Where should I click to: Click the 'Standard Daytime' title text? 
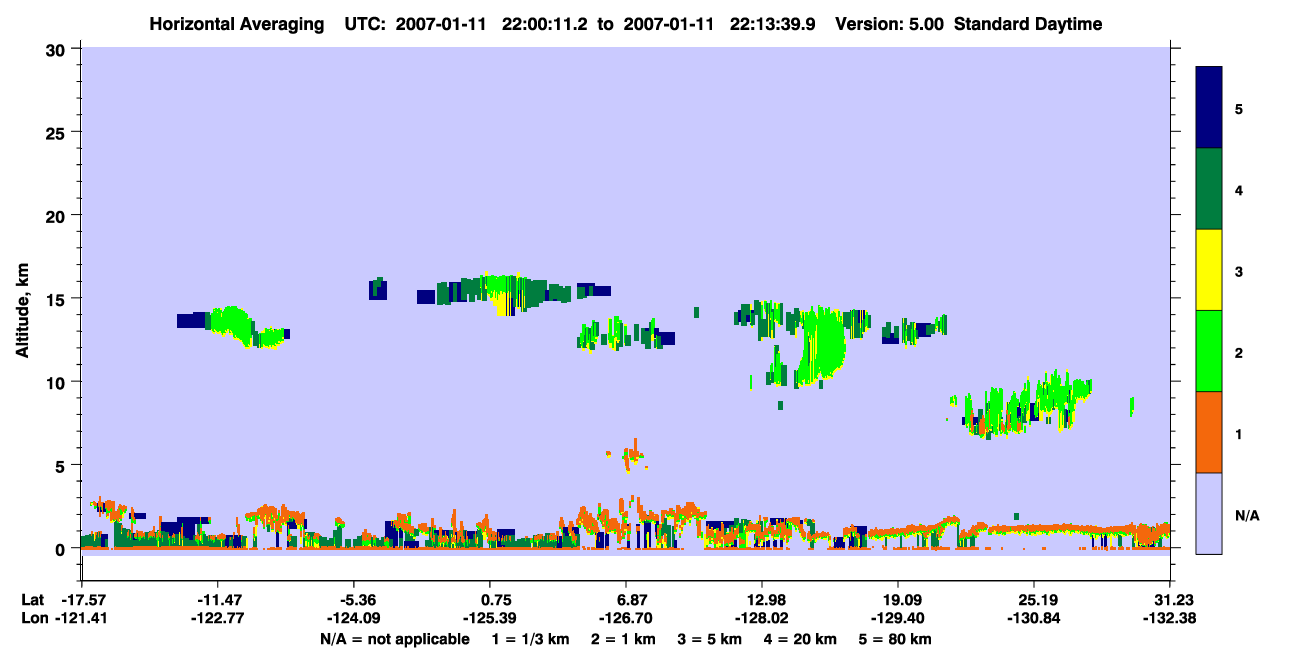tap(1028, 24)
